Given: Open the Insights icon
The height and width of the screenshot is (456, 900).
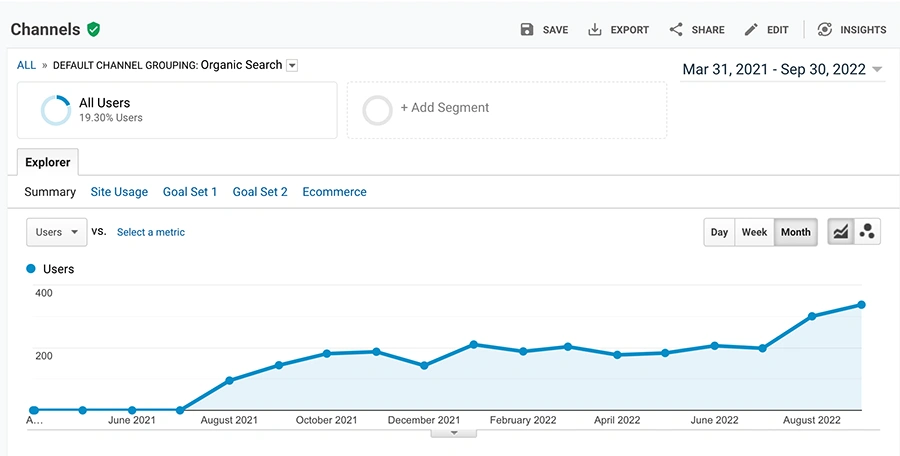Looking at the screenshot, I should (x=825, y=30).
